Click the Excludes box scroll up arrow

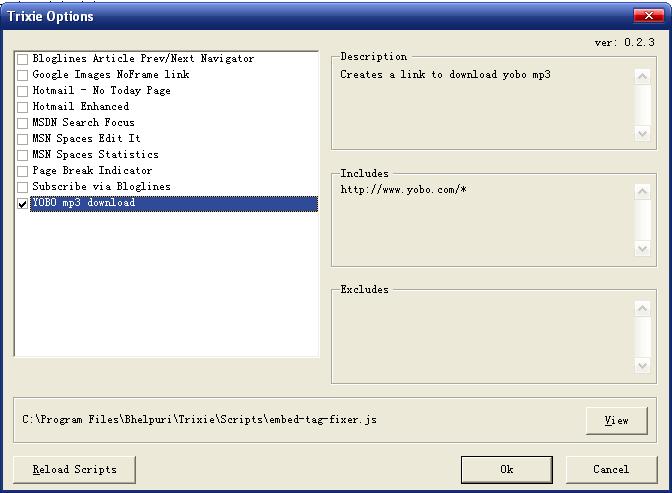[642, 309]
